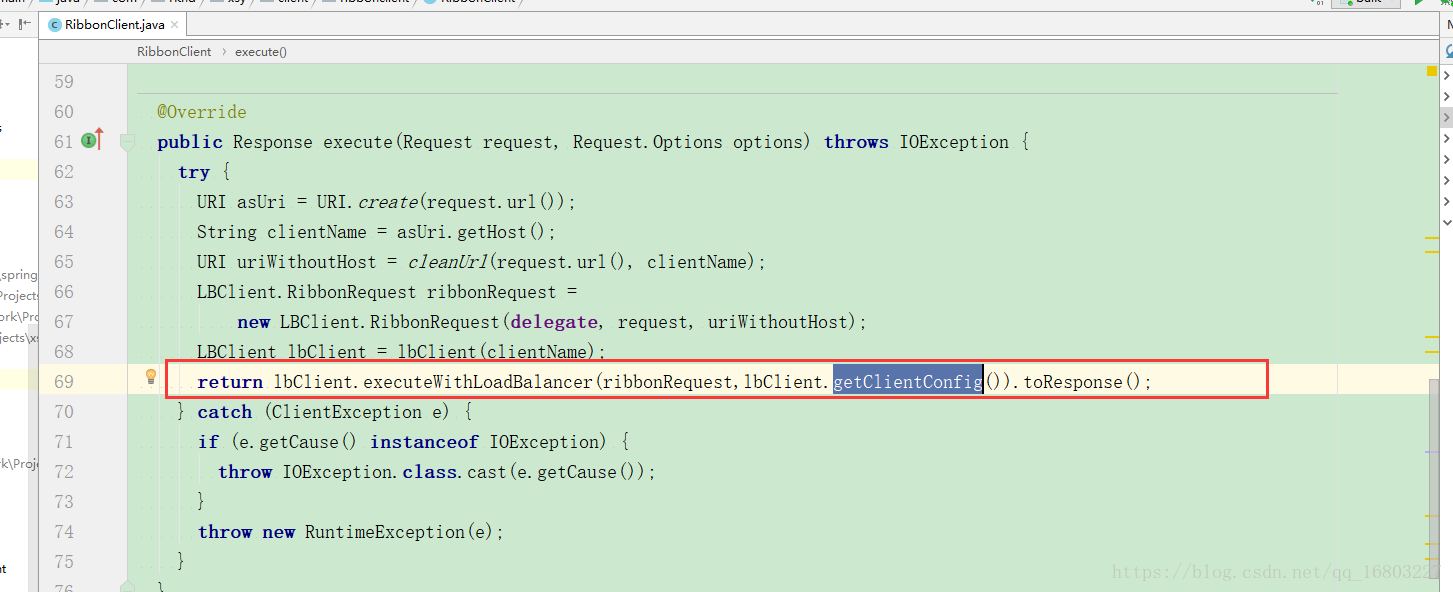Click the green Run button in toolbar
The height and width of the screenshot is (592, 1453).
[x=1419, y=3]
